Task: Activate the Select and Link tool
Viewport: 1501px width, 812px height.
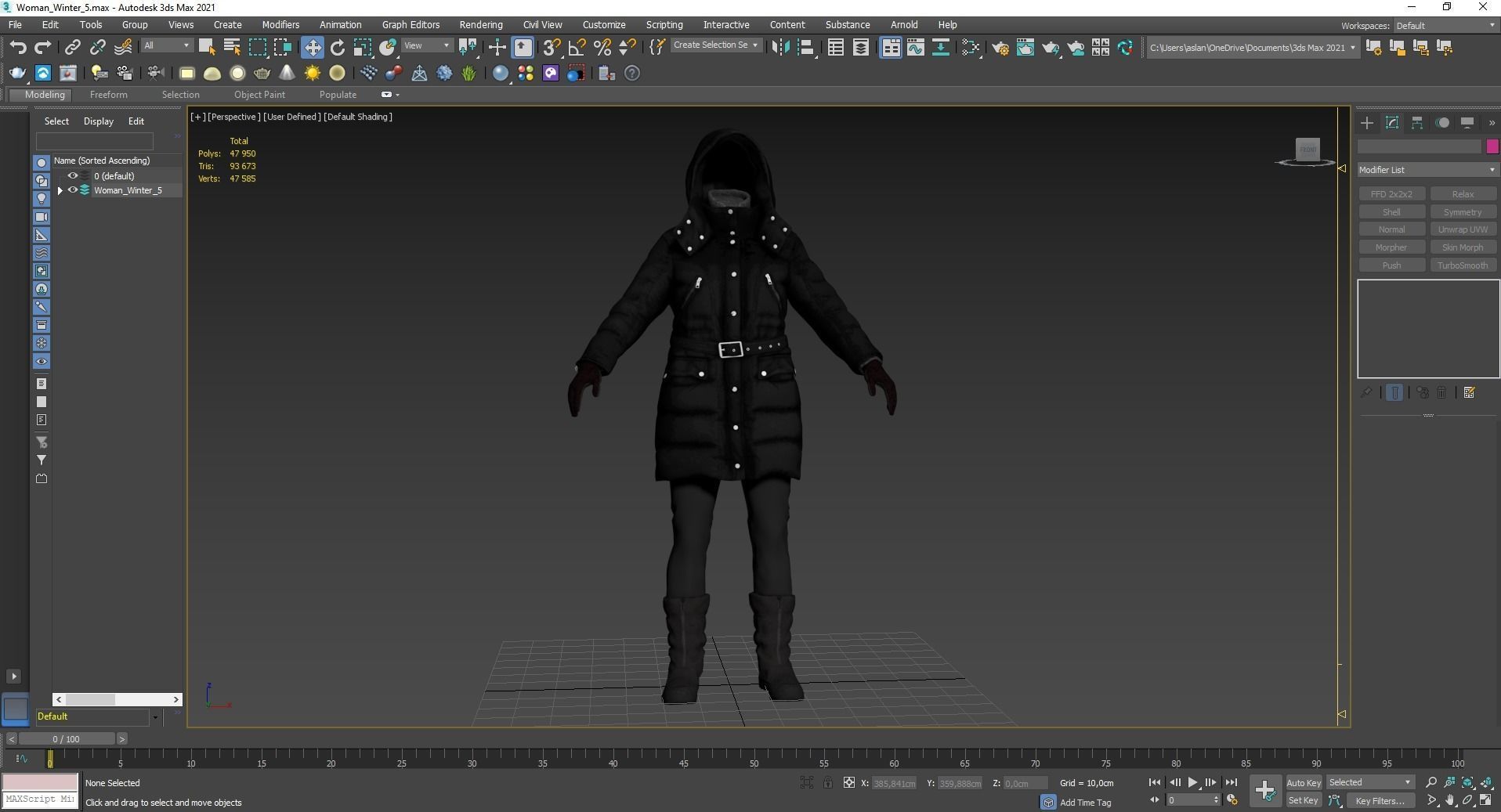Action: (x=73, y=48)
